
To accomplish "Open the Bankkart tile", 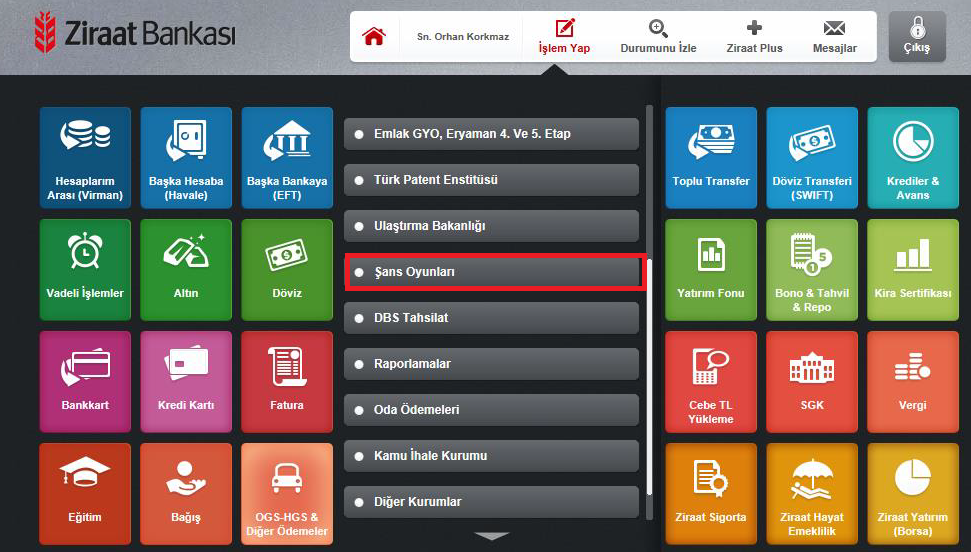I will pyautogui.click(x=85, y=382).
